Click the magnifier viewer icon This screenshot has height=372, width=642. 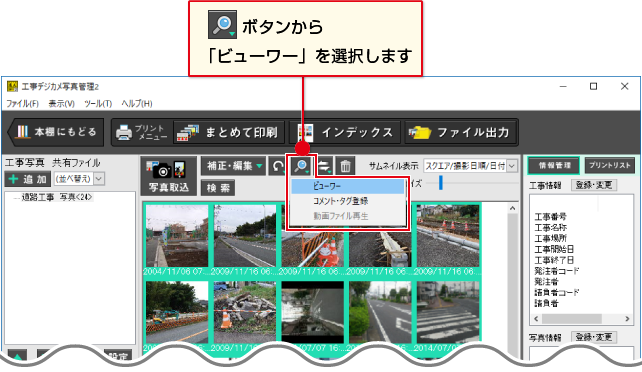click(302, 166)
